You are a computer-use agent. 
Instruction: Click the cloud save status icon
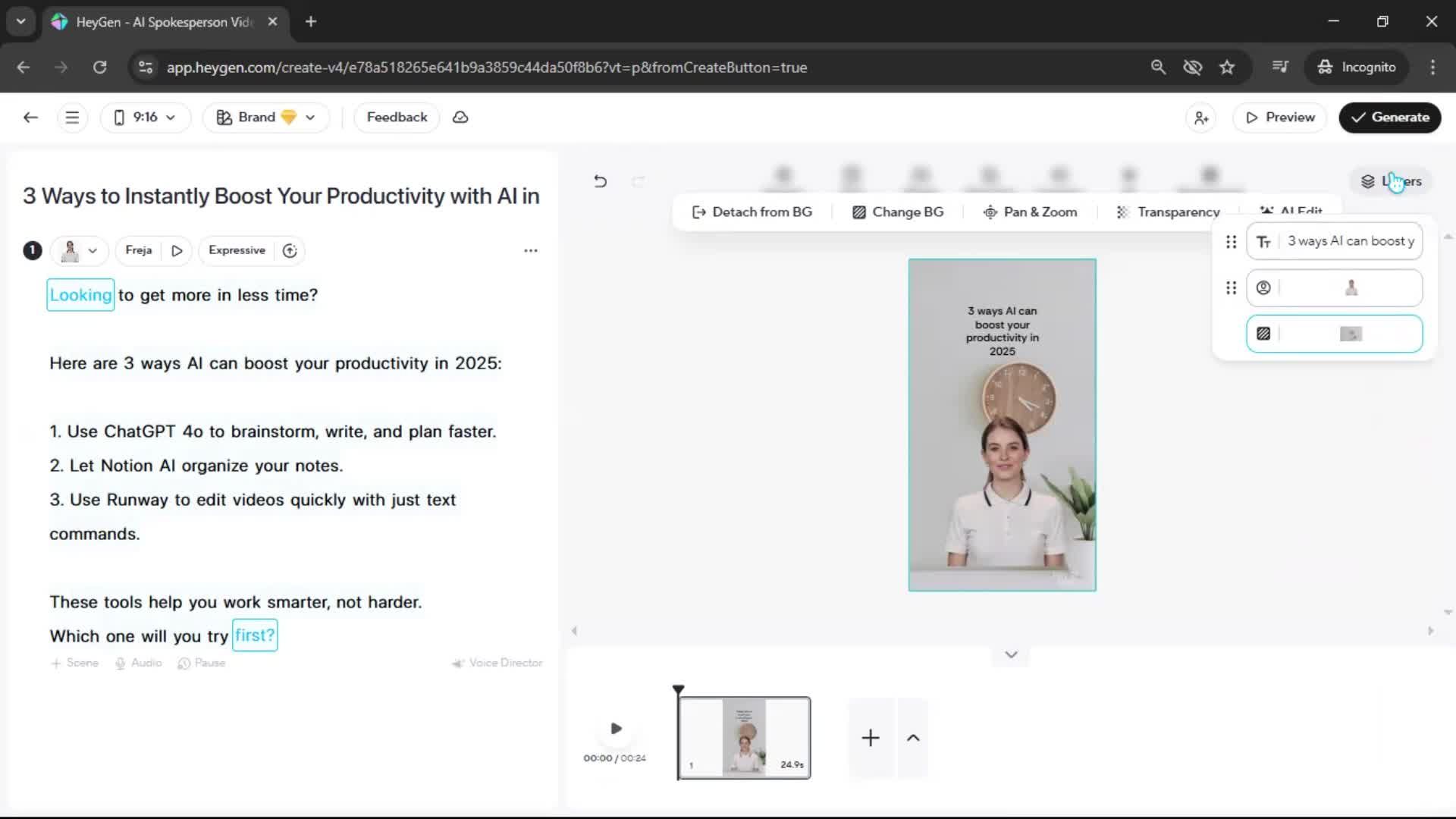coord(460,118)
